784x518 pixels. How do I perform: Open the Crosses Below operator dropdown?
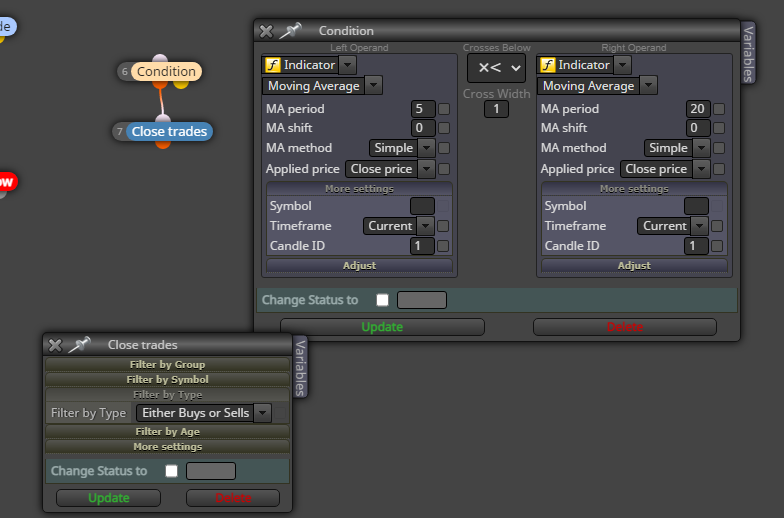496,68
